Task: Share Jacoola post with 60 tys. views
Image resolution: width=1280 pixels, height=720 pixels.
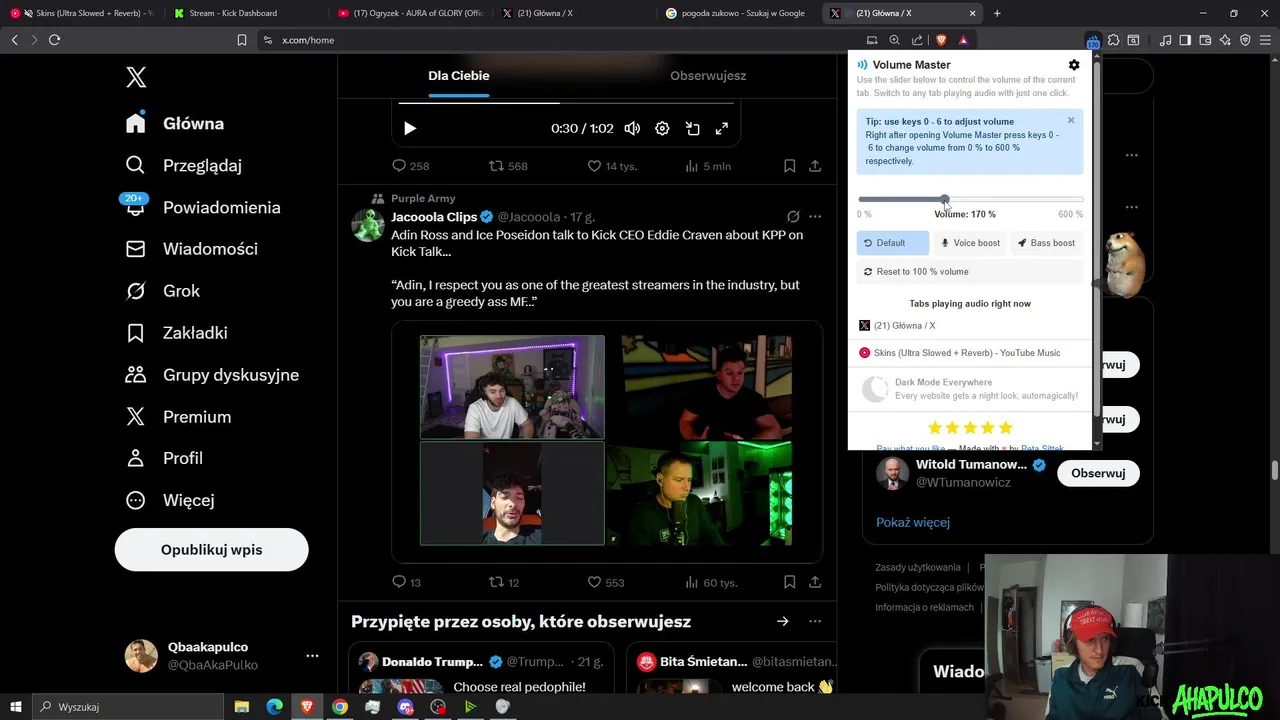Action: click(815, 582)
